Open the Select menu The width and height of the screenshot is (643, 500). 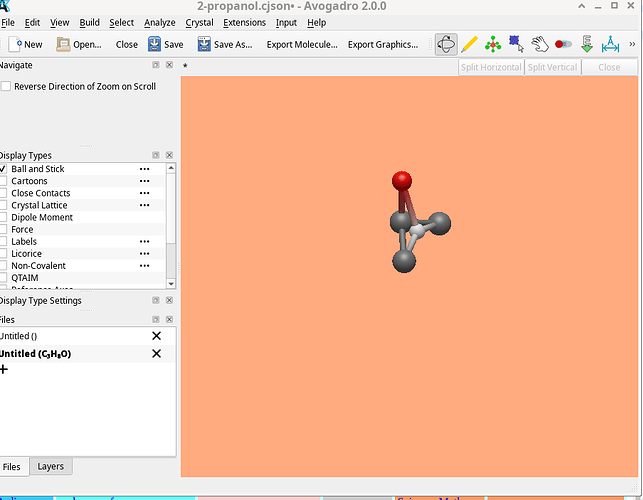click(x=121, y=23)
